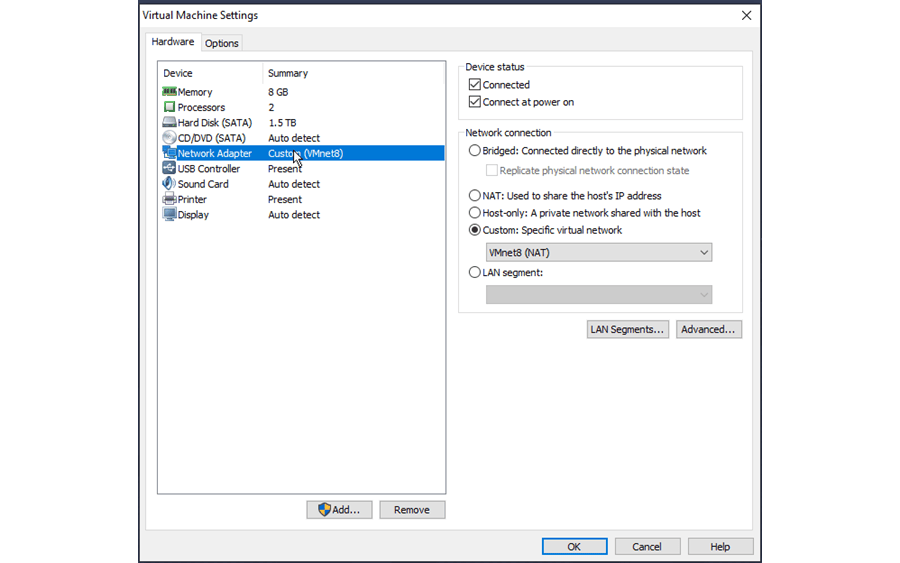This screenshot has height=563, width=900.
Task: Select Custom: Specific virtual network
Action: pos(475,230)
